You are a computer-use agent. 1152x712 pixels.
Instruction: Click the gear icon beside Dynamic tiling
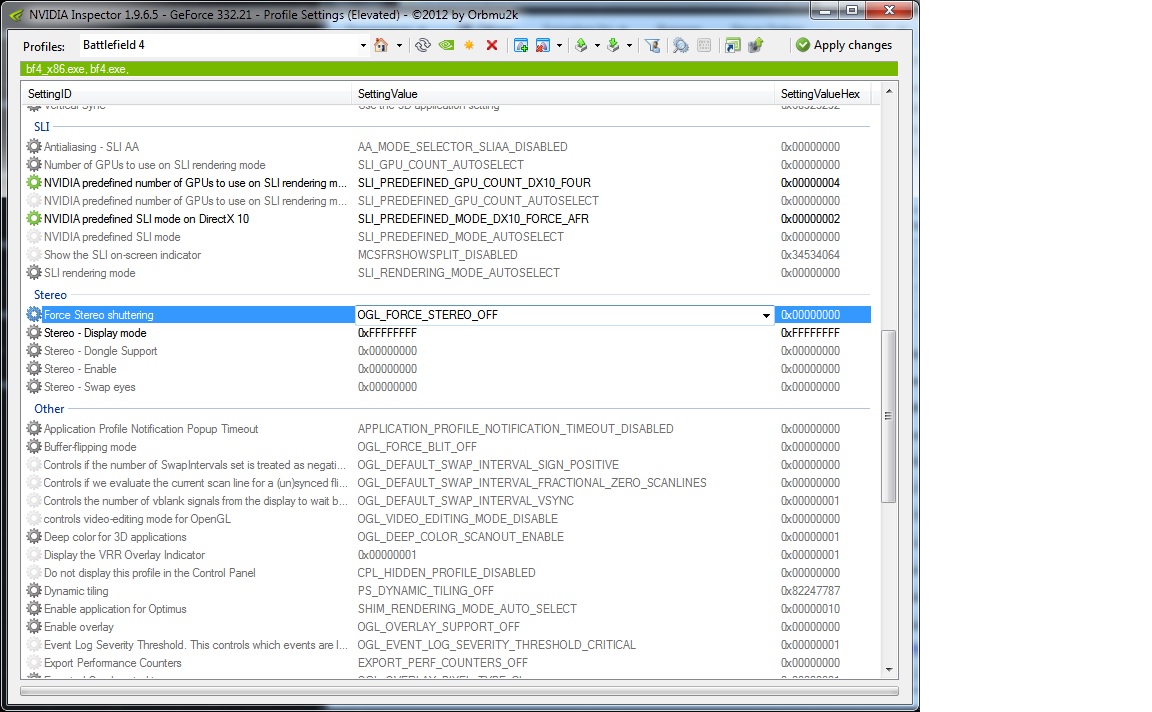[x=34, y=591]
